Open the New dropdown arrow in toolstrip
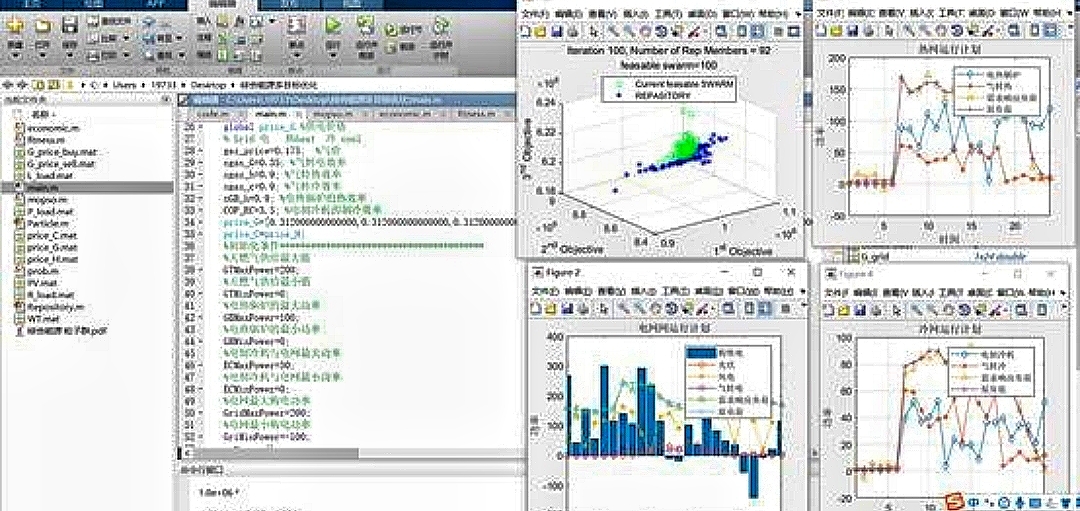Screen dimensions: 1080x511 coord(14,54)
